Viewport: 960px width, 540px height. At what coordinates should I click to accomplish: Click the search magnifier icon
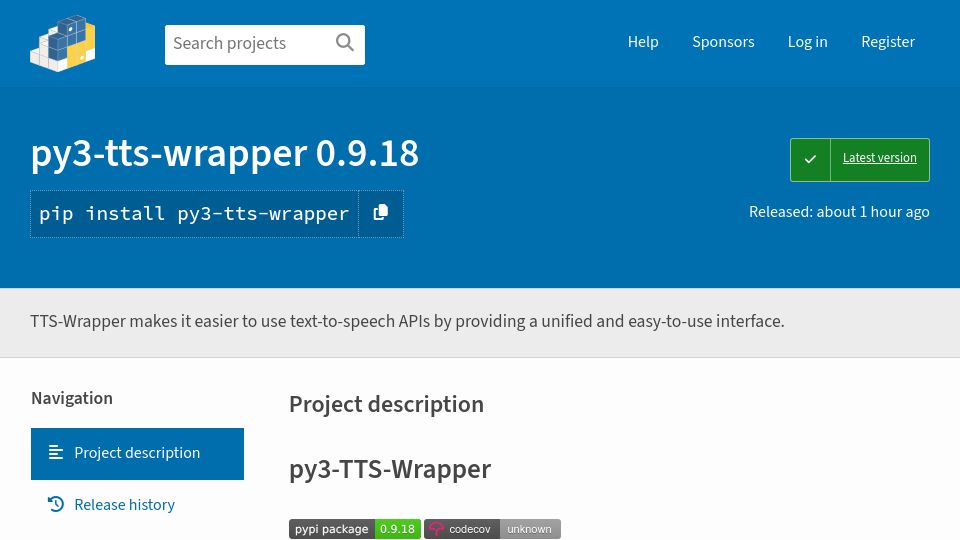345,42
